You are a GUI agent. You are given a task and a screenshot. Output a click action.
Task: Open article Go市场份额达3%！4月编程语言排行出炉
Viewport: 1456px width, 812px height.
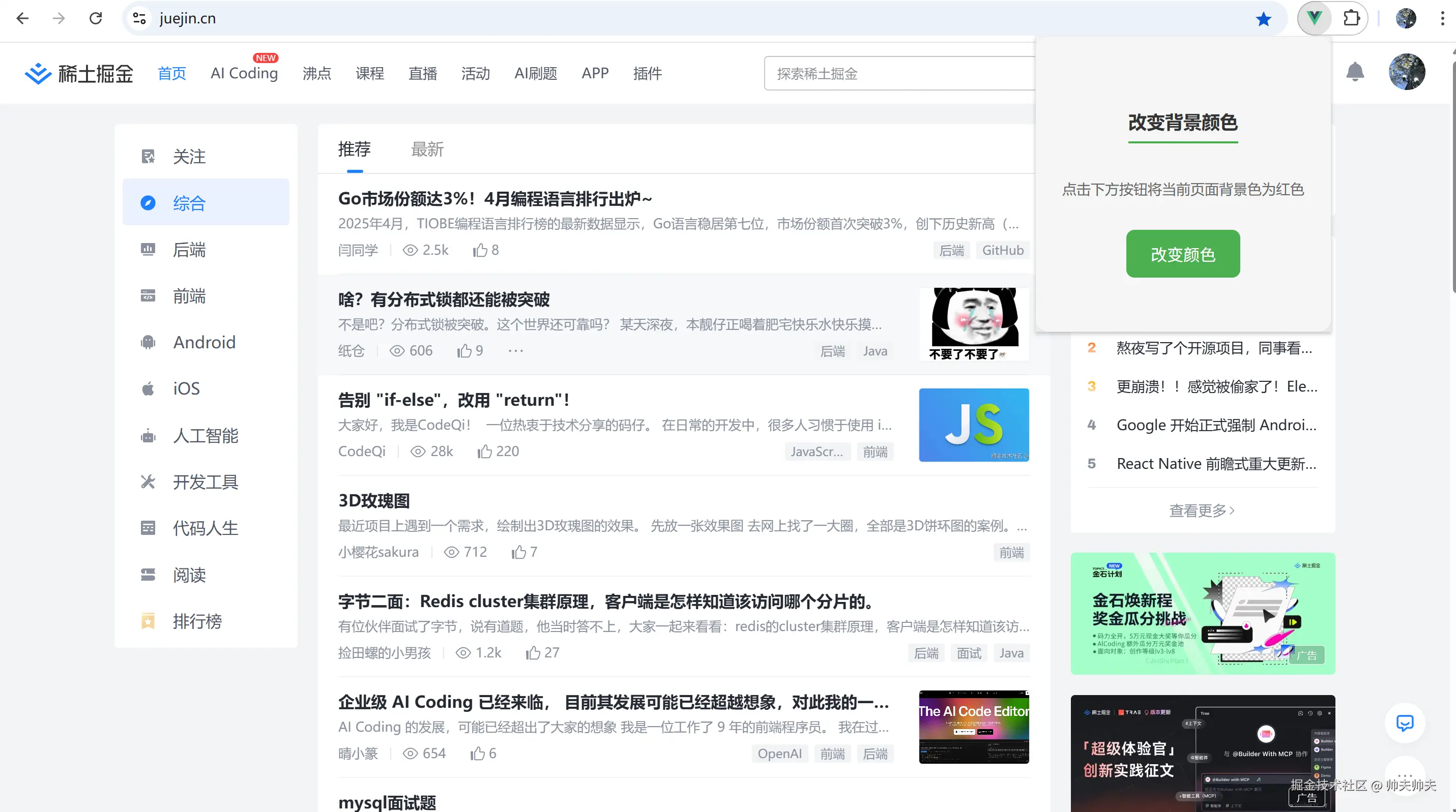click(x=495, y=199)
